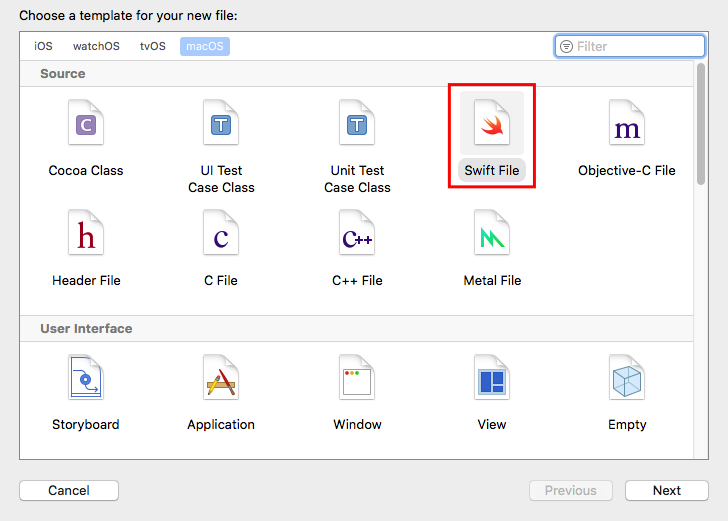728x521 pixels.
Task: Select the Header File template
Action: click(x=86, y=235)
